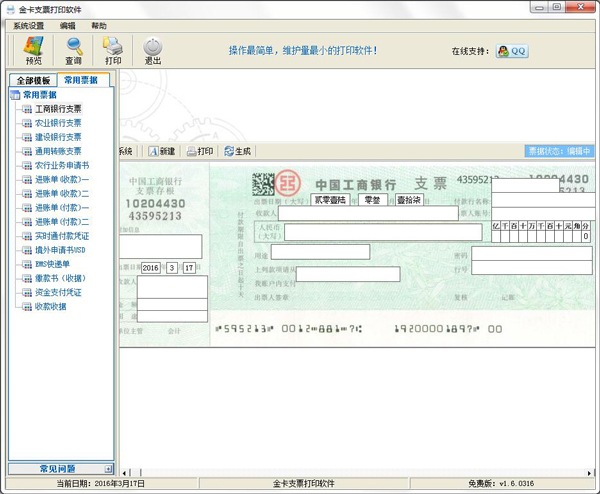Select 收款收据 template text
600x494 pixels.
pyautogui.click(x=51, y=307)
